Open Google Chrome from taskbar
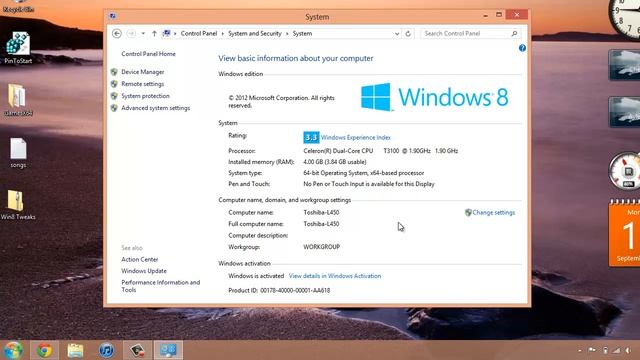The width and height of the screenshot is (640, 360). pos(44,350)
